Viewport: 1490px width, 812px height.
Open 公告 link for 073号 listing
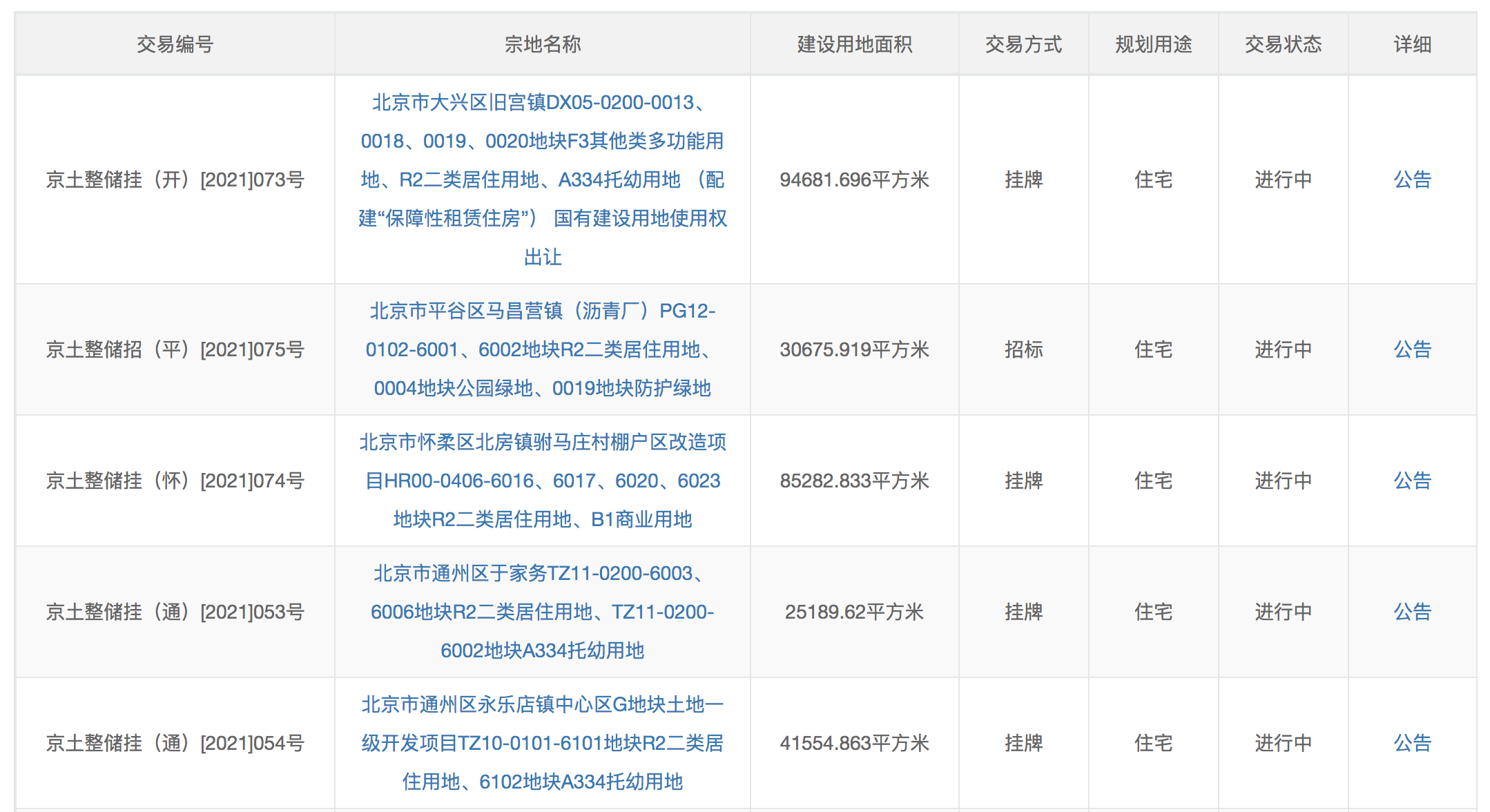click(x=1412, y=180)
